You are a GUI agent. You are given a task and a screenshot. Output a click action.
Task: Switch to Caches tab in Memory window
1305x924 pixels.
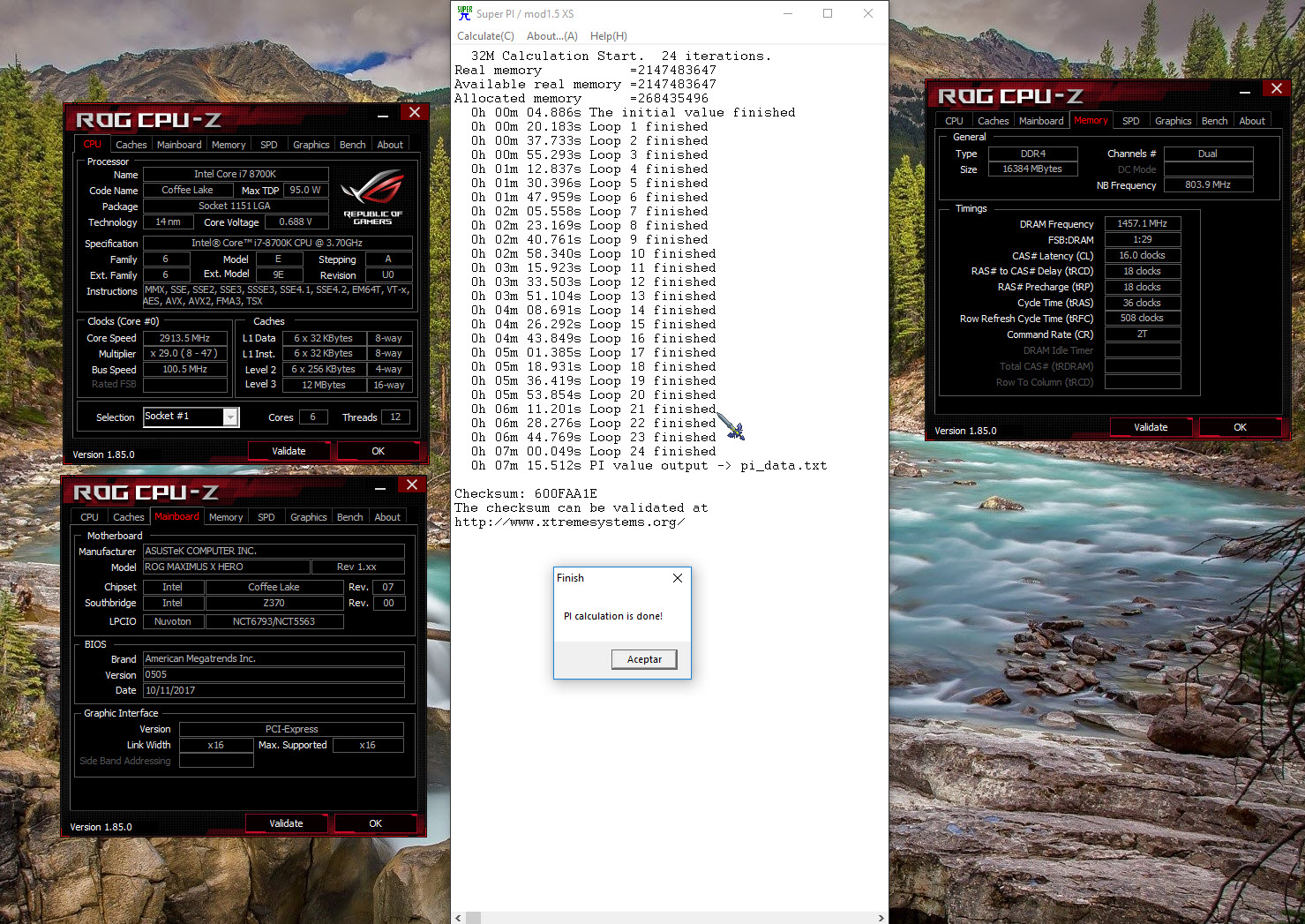[x=994, y=121]
